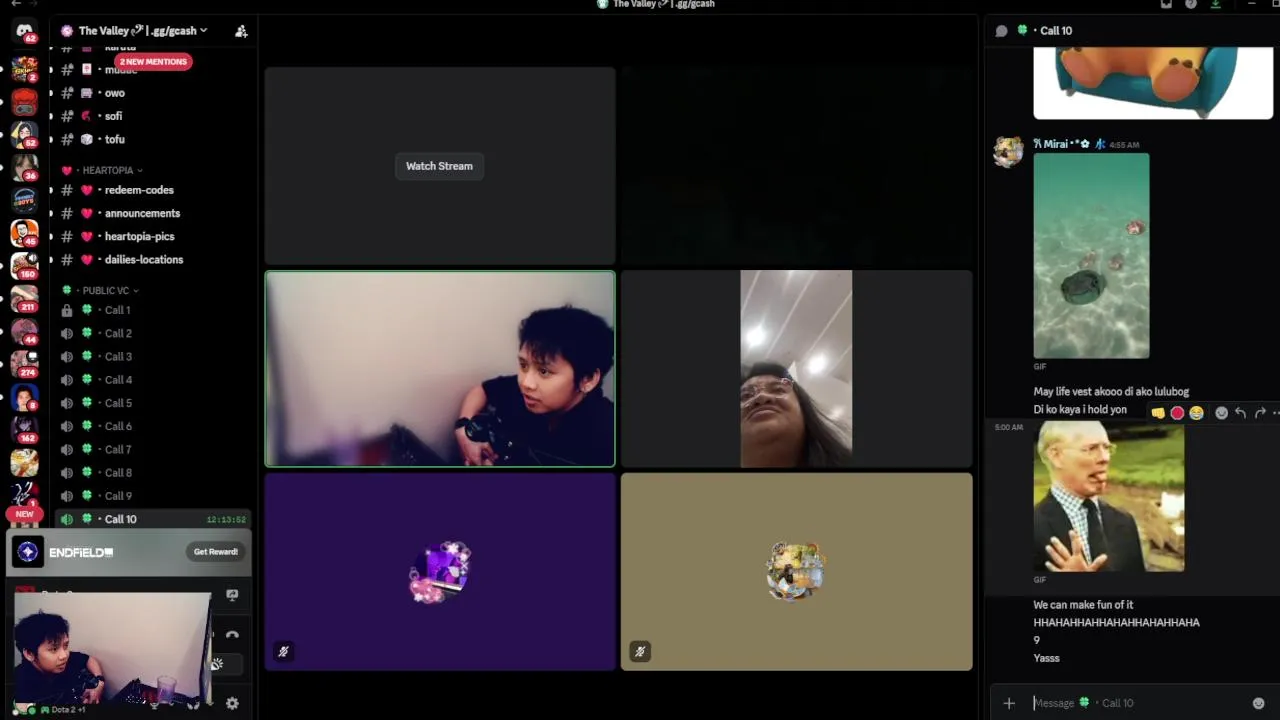Click muted mic icon on tan tile
This screenshot has width=1280, height=720.
[x=640, y=651]
